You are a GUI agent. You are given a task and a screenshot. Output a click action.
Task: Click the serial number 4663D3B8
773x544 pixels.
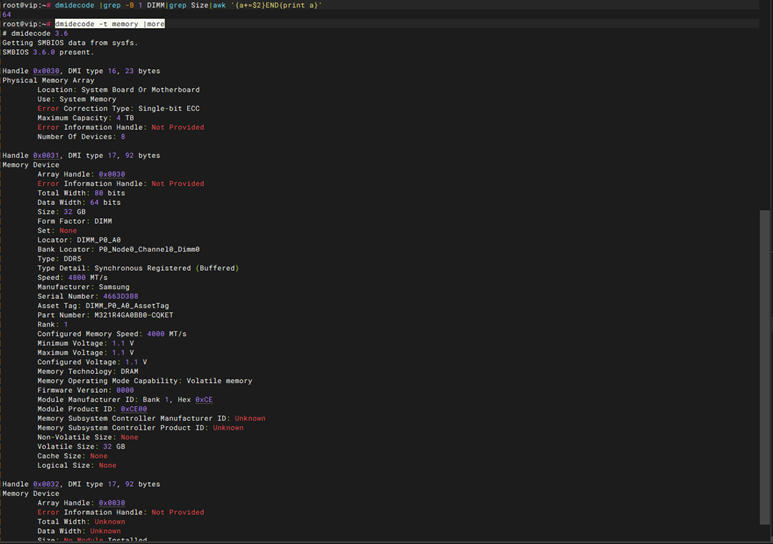120,296
